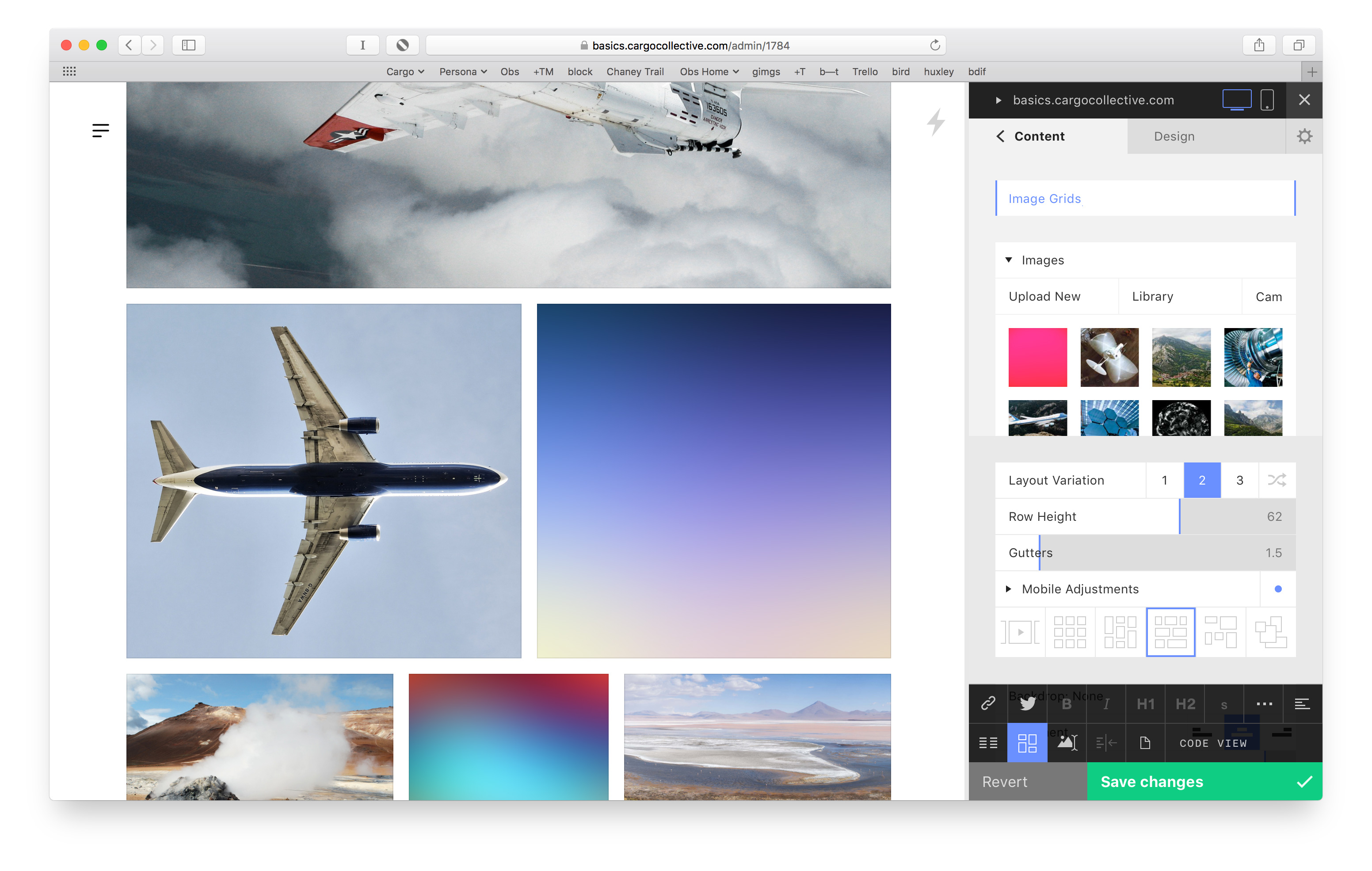This screenshot has height=871, width=1372.
Task: Click Upload New to add images
Action: (x=1044, y=296)
